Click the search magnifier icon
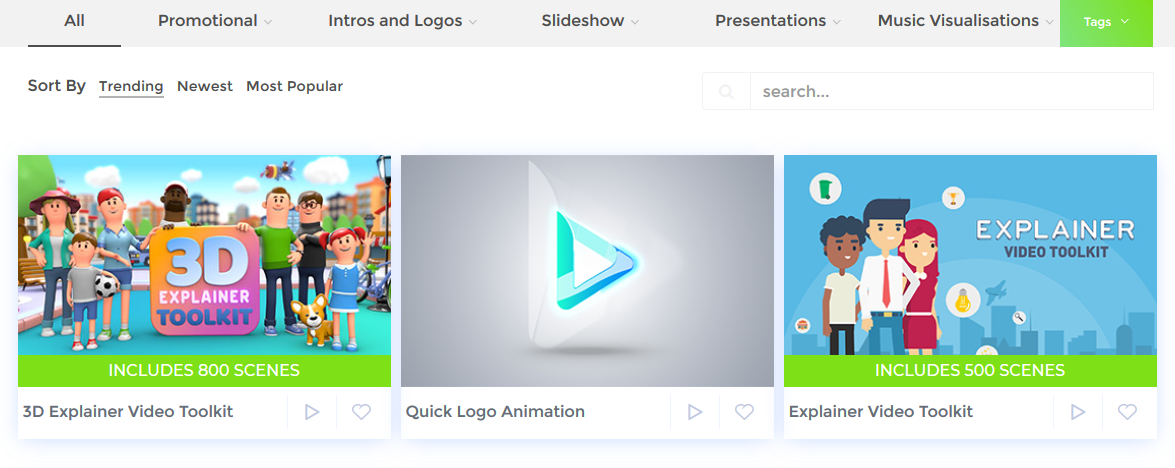Screen dimensions: 1175x468 pyautogui.click(x=726, y=91)
